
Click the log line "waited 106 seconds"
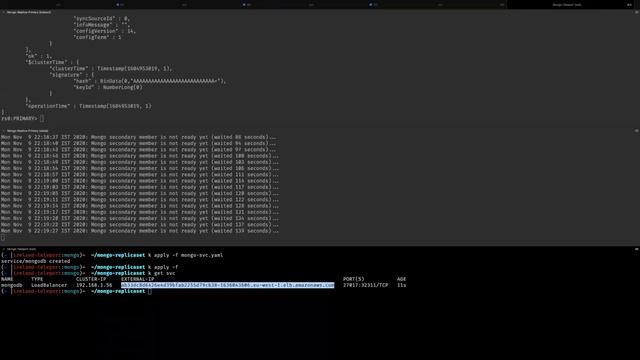(x=140, y=168)
